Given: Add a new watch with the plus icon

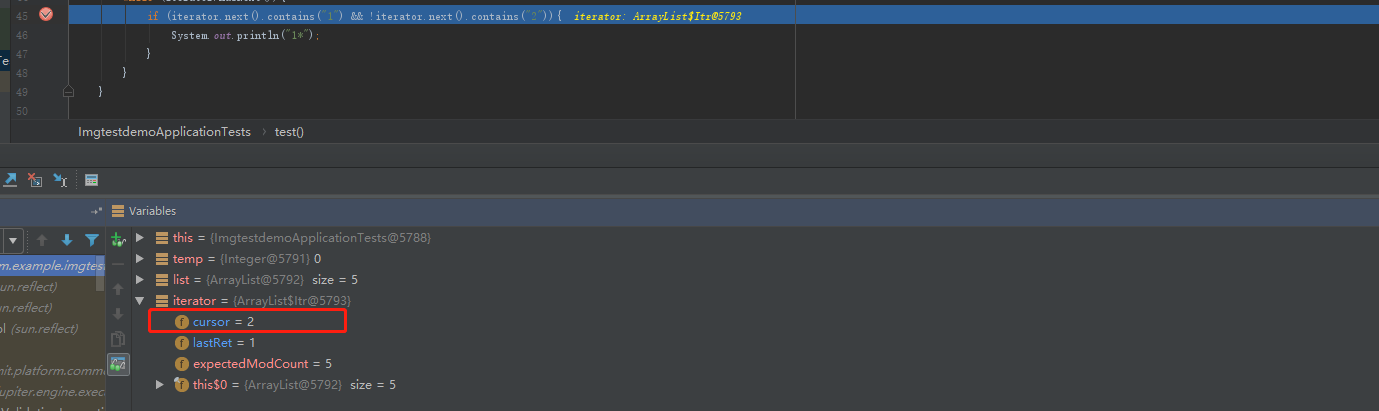Looking at the screenshot, I should [118, 239].
